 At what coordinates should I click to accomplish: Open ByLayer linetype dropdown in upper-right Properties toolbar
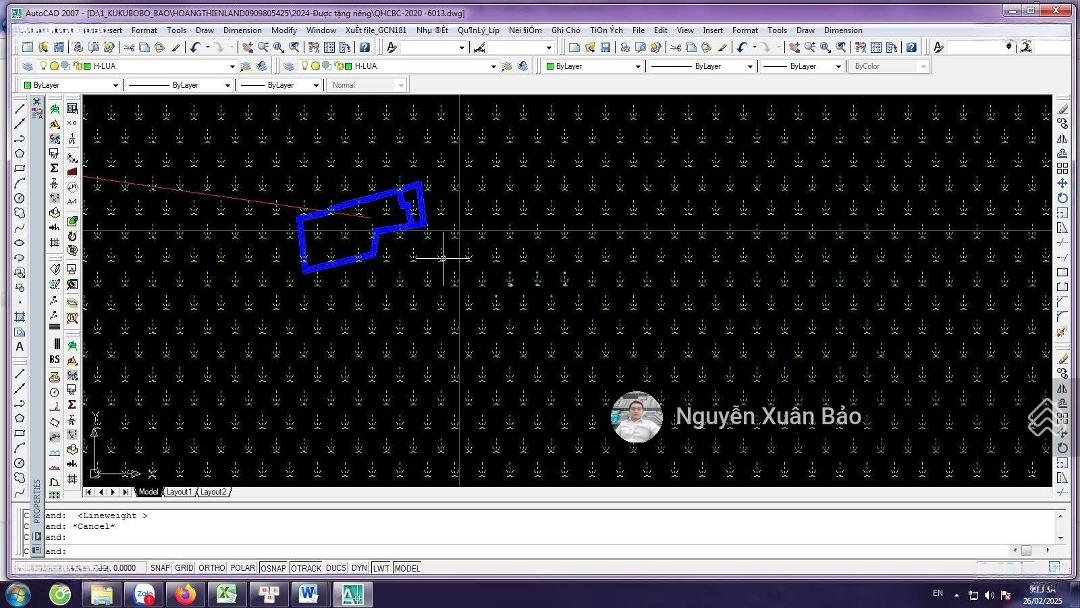(x=750, y=66)
